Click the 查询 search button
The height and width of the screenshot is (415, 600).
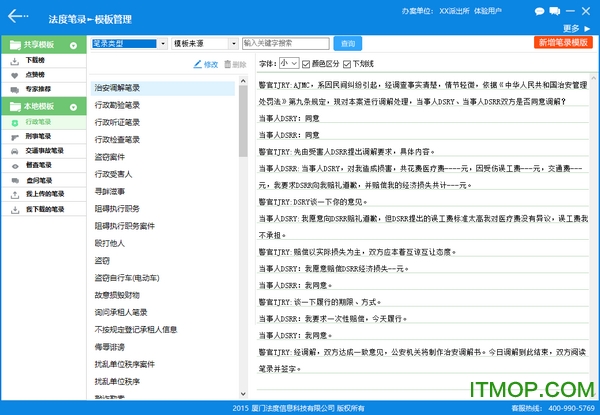347,44
